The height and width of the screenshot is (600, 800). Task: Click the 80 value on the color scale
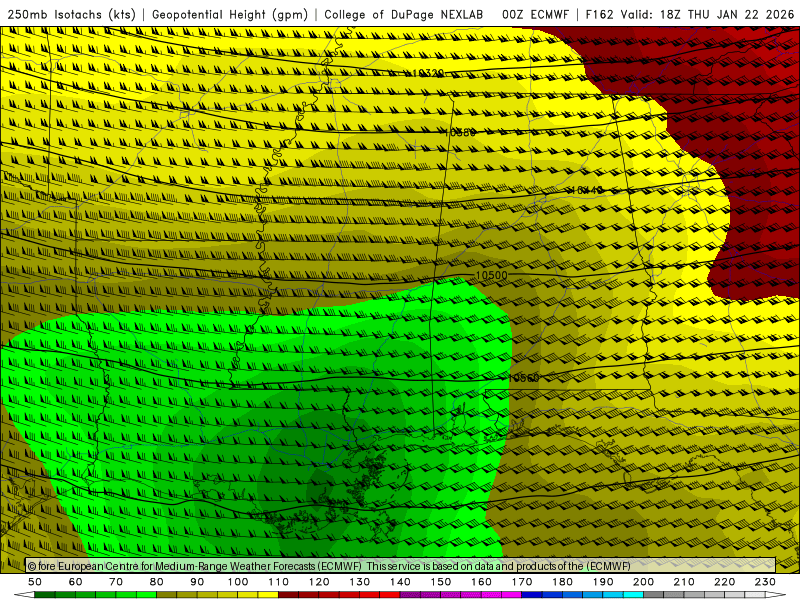tap(157, 582)
